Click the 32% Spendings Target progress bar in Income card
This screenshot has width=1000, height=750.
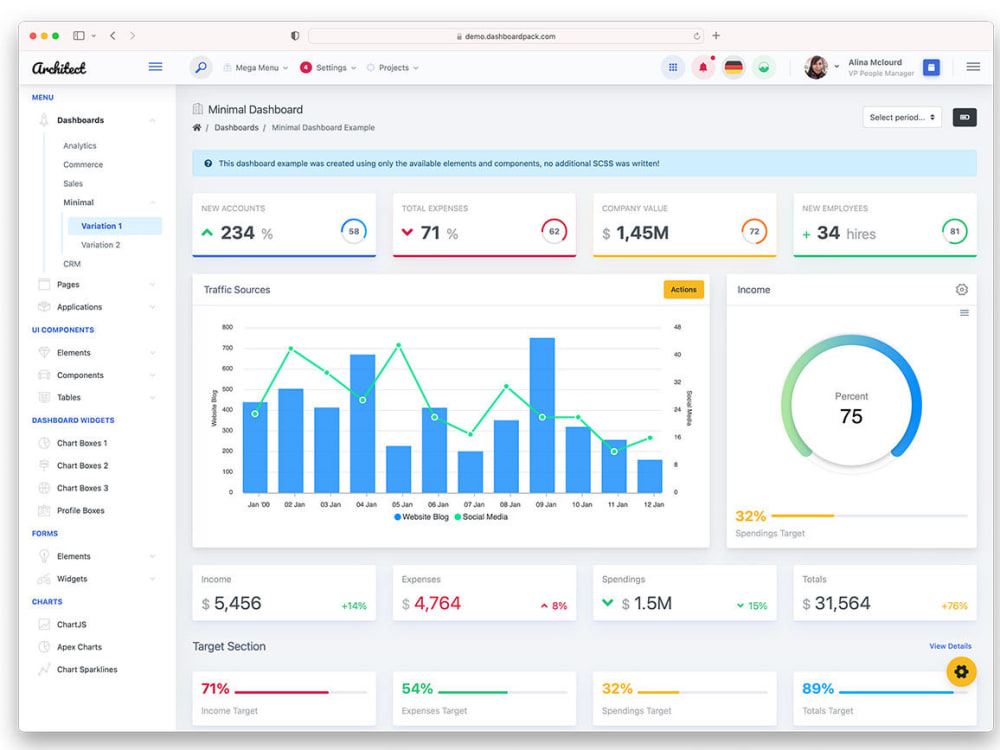[869, 515]
